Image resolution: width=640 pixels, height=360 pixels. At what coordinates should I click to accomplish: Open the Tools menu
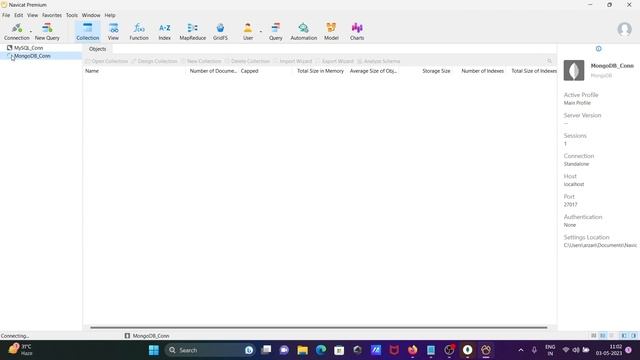tap(72, 15)
